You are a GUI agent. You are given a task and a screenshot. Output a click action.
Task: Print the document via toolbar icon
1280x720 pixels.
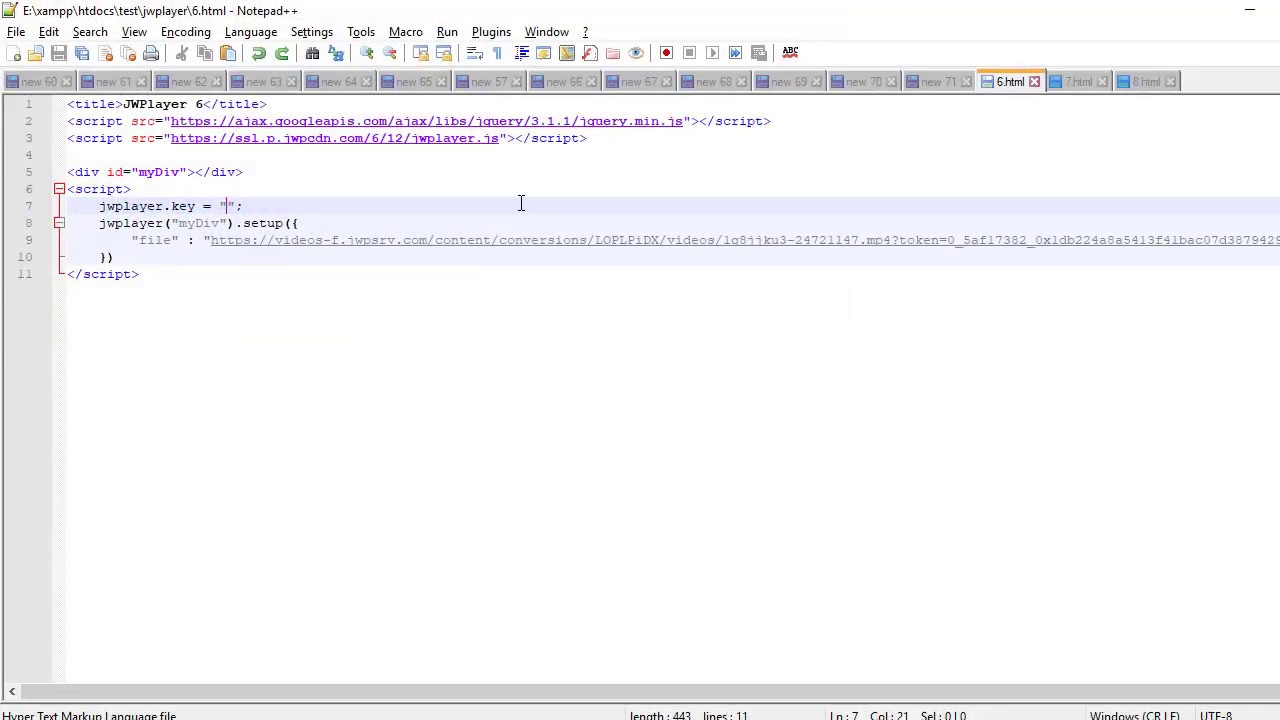[151, 53]
